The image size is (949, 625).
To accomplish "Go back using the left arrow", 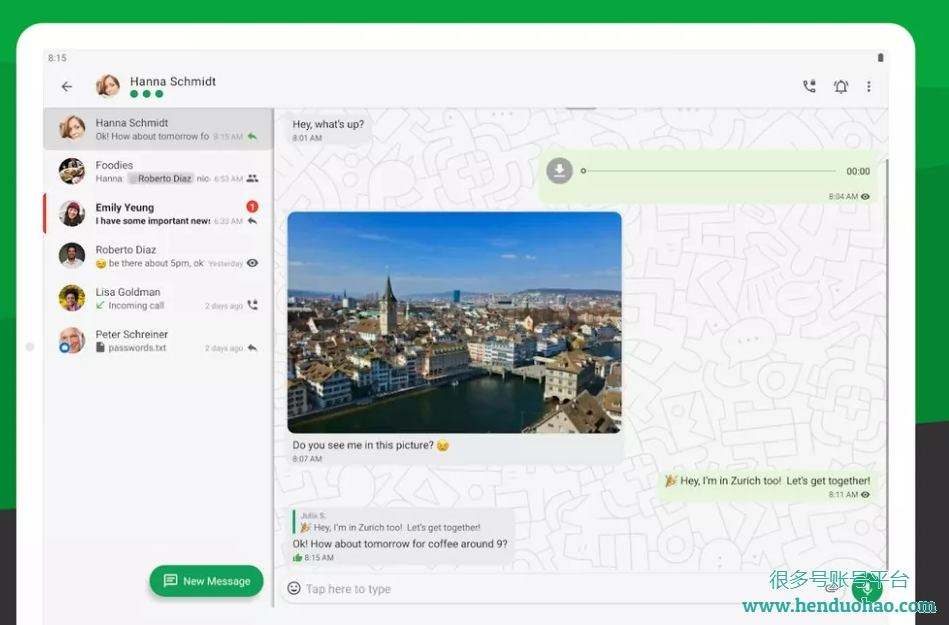I will pos(67,87).
